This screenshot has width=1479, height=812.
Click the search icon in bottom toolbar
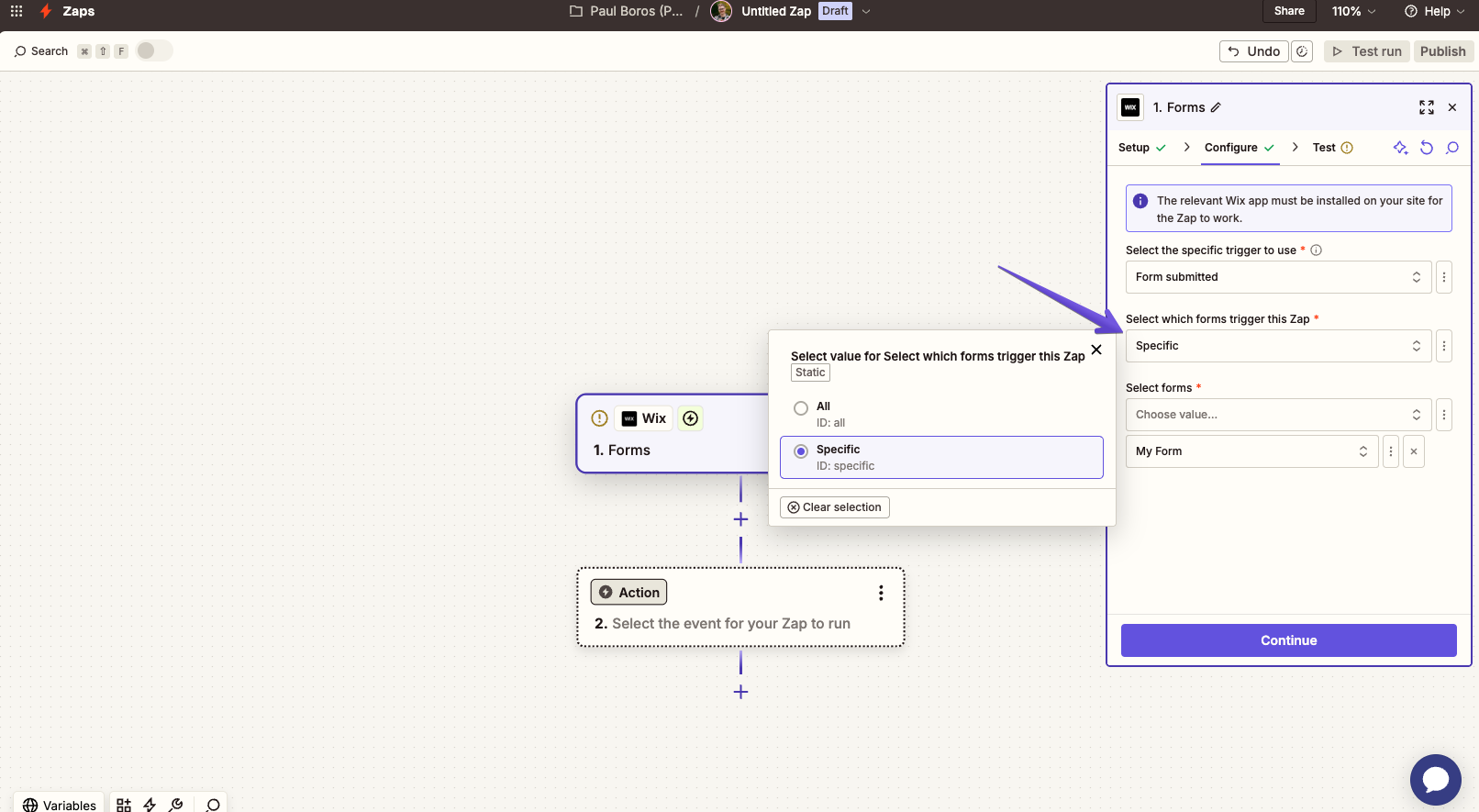click(213, 805)
